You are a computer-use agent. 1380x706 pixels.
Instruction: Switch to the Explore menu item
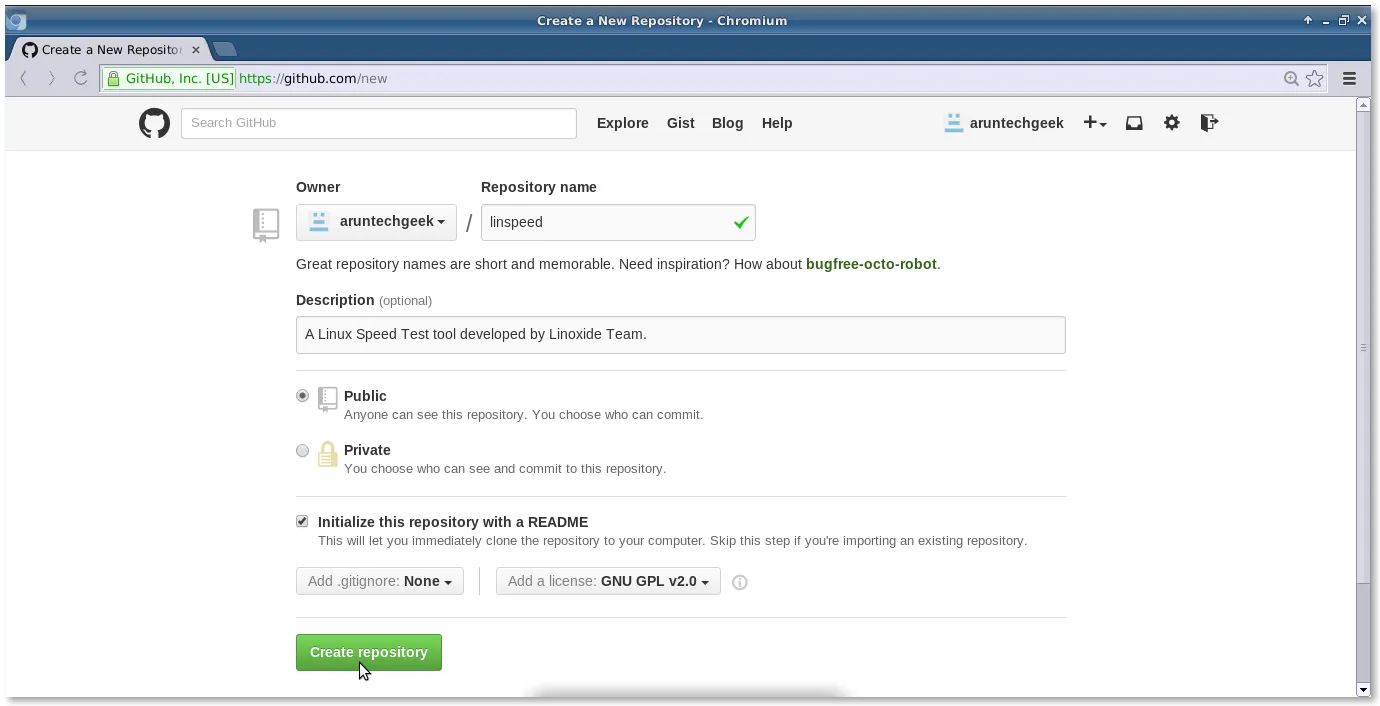tap(622, 123)
